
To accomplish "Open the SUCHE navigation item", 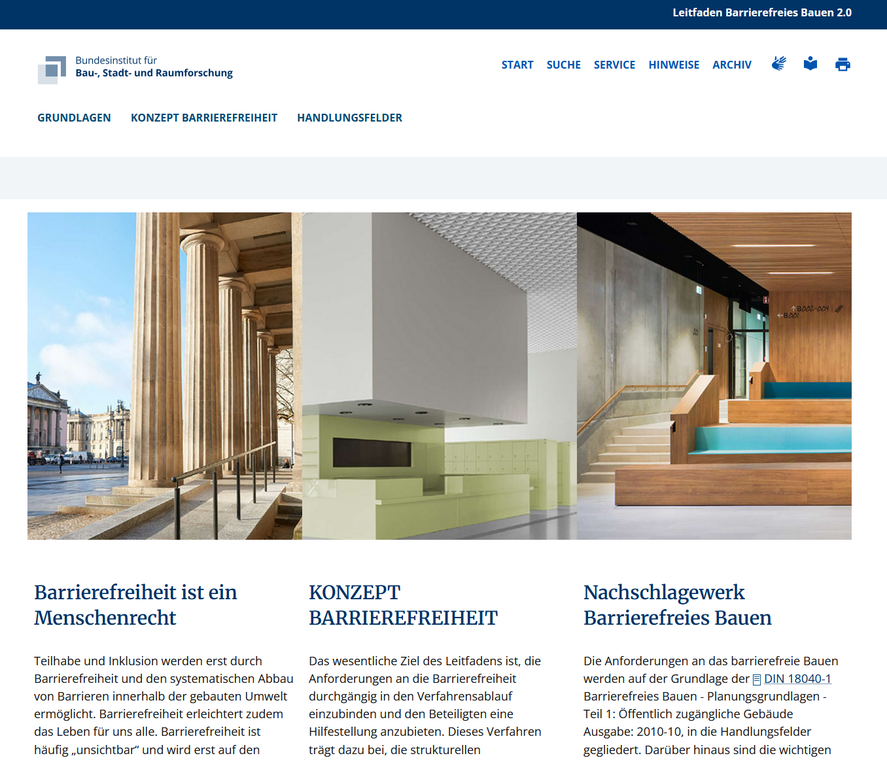I will (563, 65).
